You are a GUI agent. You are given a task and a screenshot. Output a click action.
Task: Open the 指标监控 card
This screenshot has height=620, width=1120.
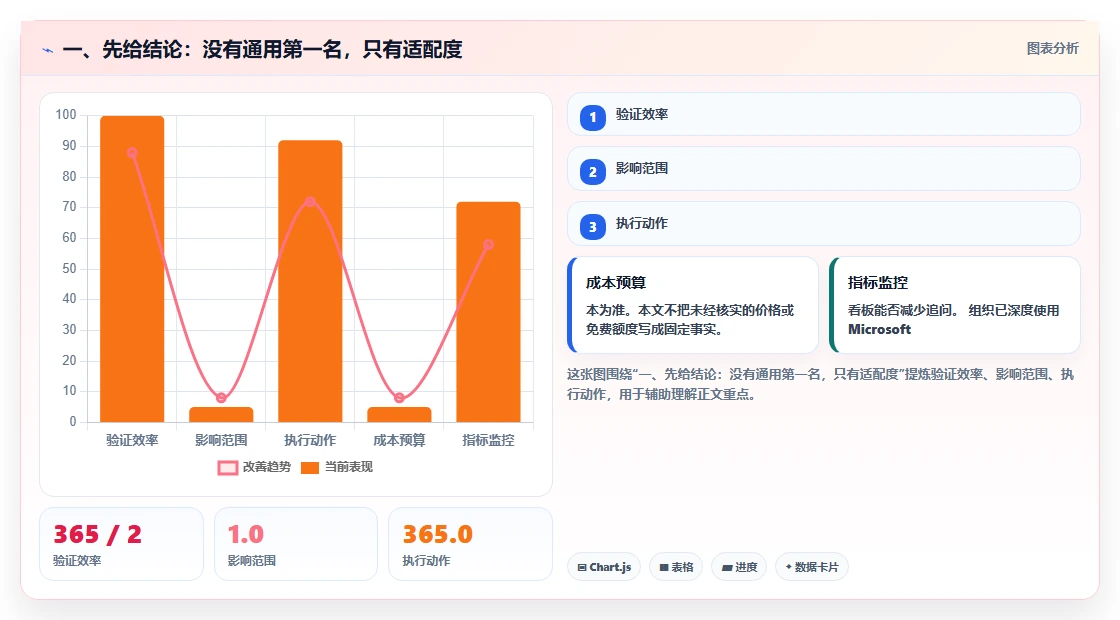coord(955,305)
